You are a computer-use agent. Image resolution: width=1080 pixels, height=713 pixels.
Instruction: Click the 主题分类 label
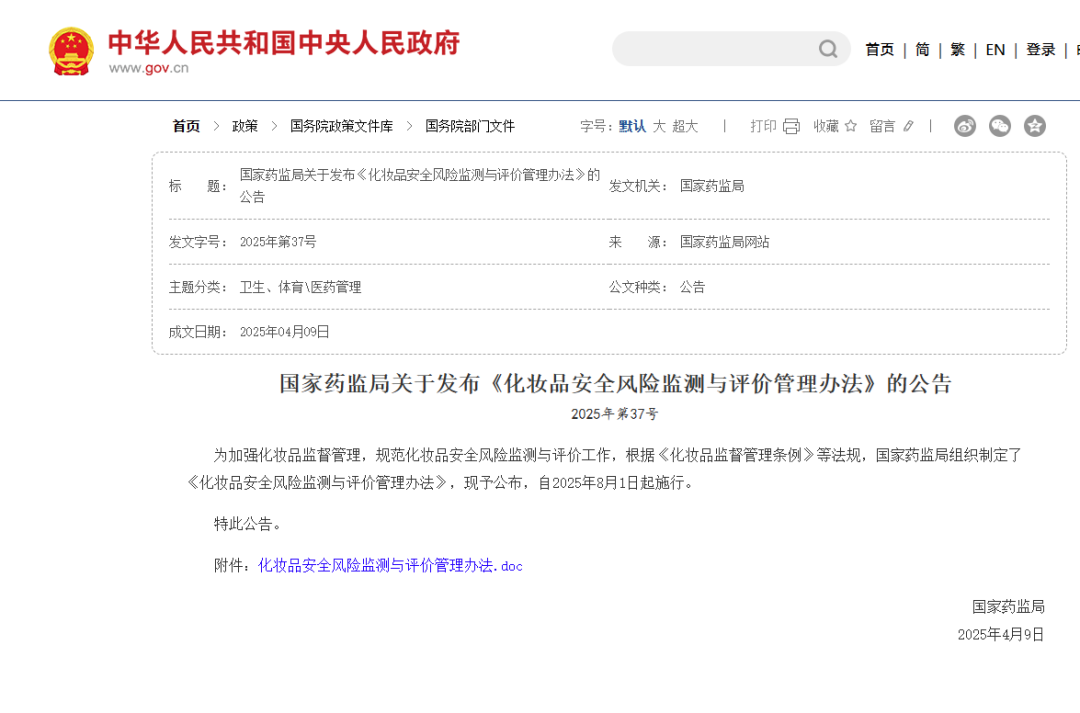(x=198, y=287)
